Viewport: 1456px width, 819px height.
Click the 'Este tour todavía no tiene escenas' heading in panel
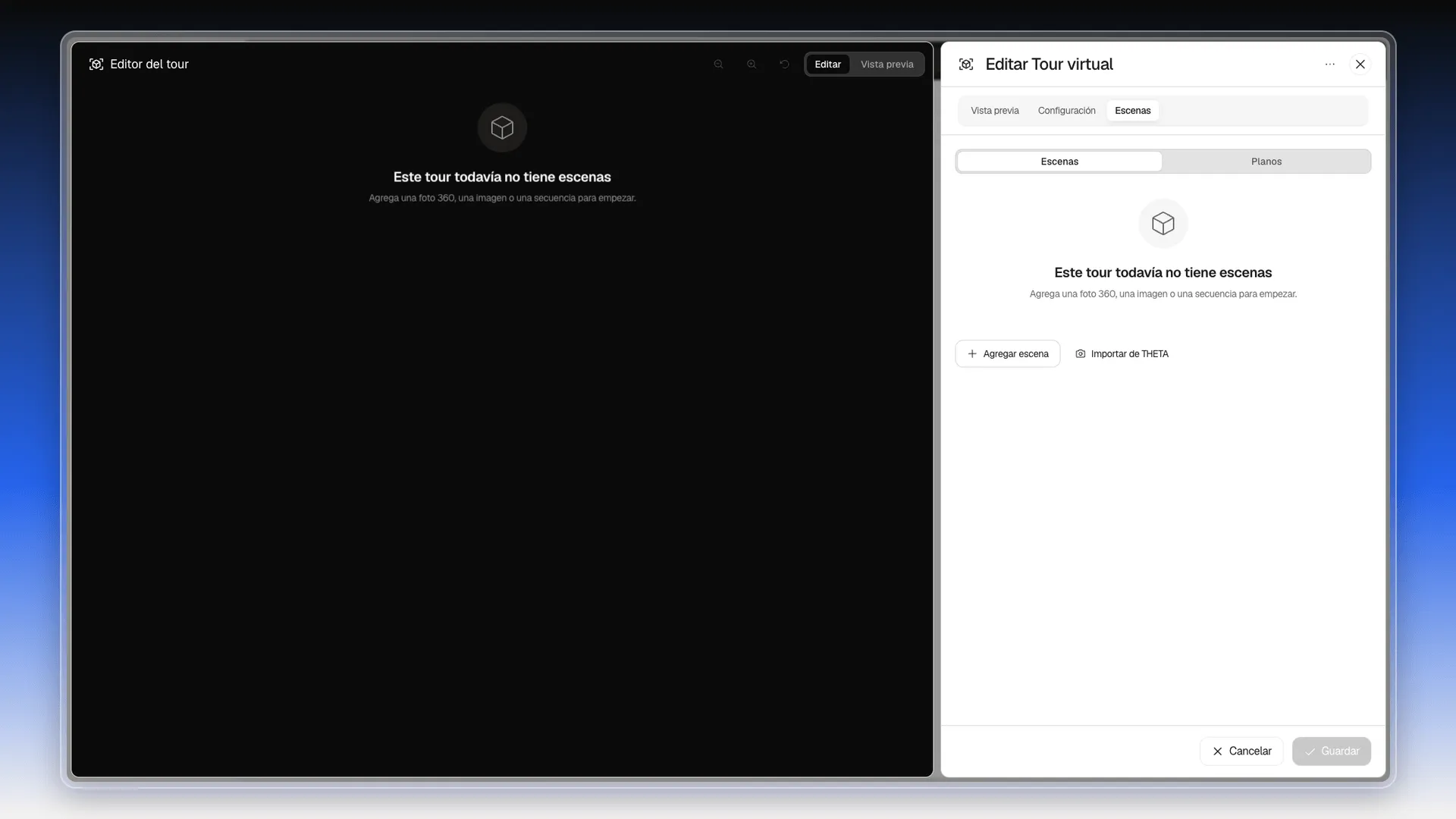point(1163,272)
